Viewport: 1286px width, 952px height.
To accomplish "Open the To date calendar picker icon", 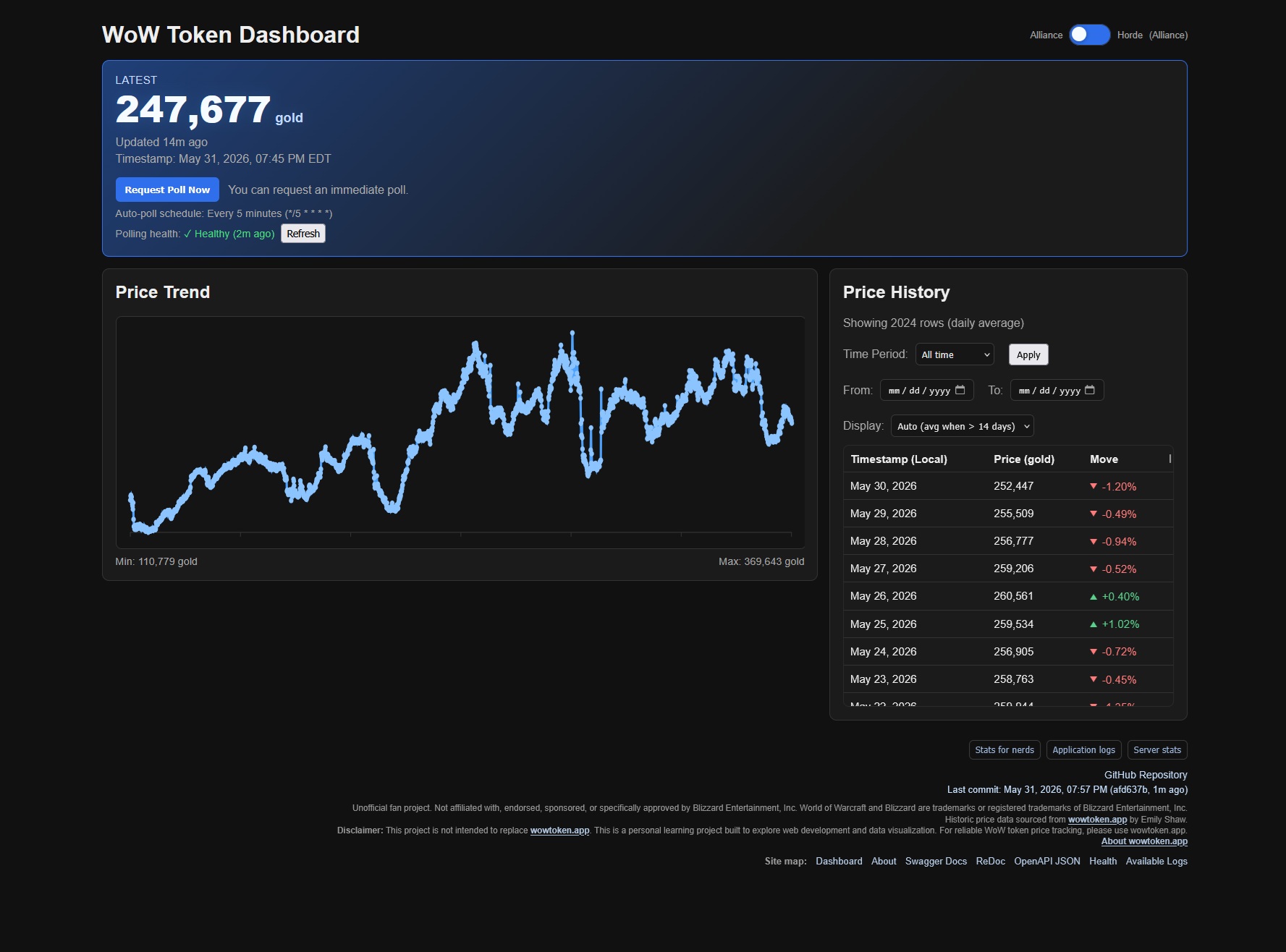I will [x=1090, y=390].
